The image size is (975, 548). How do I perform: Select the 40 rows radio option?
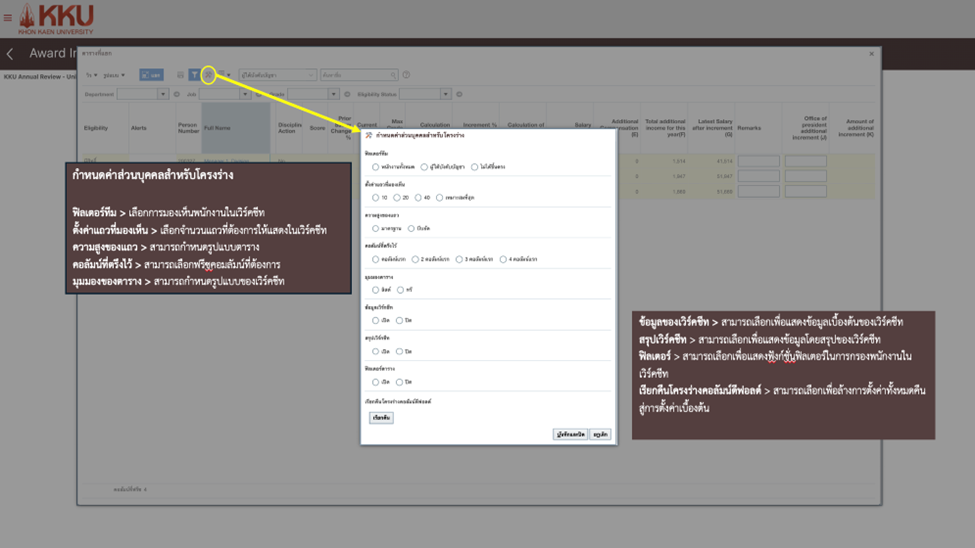click(x=418, y=198)
